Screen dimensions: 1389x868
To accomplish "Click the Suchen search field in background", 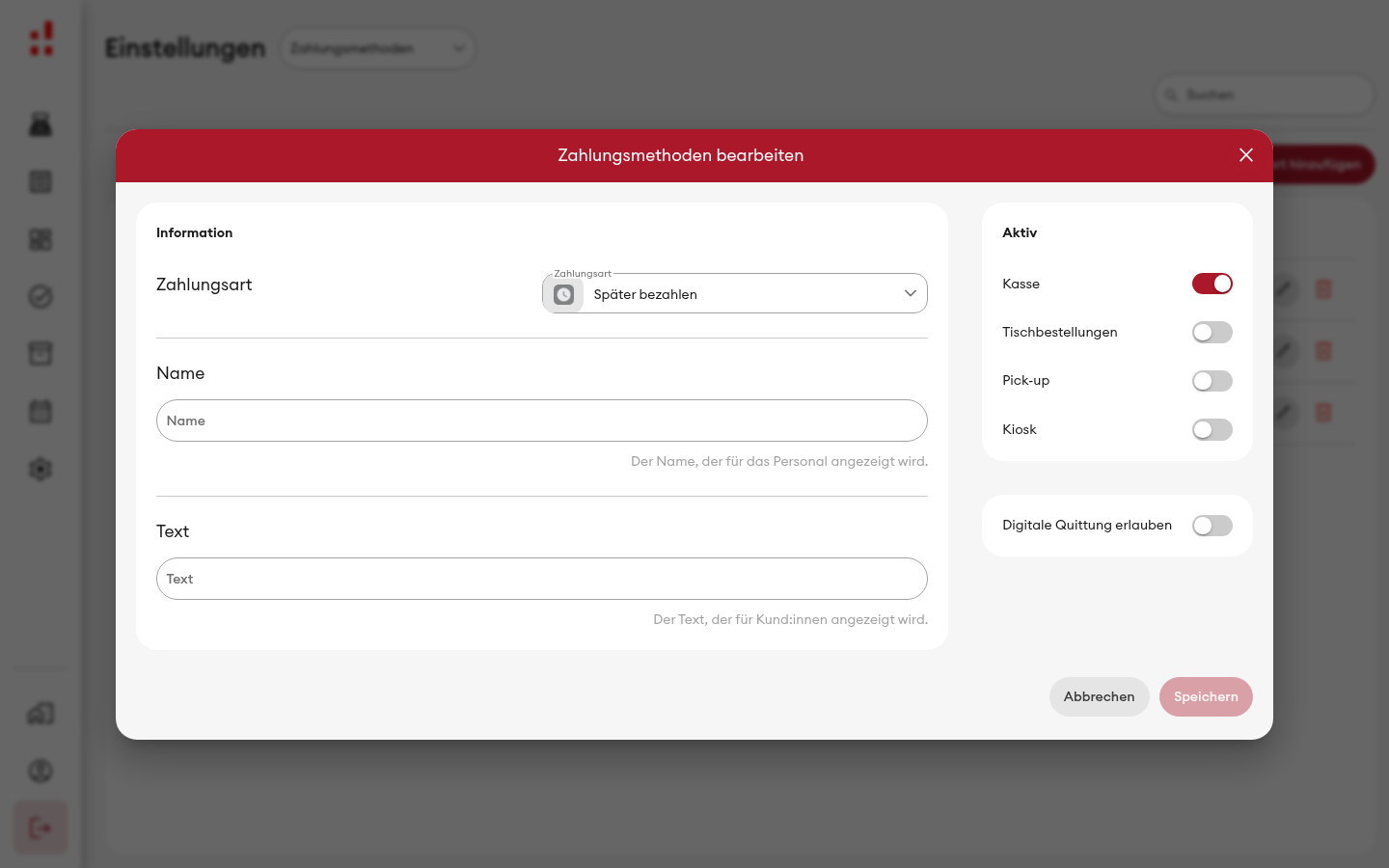I will point(1265,95).
